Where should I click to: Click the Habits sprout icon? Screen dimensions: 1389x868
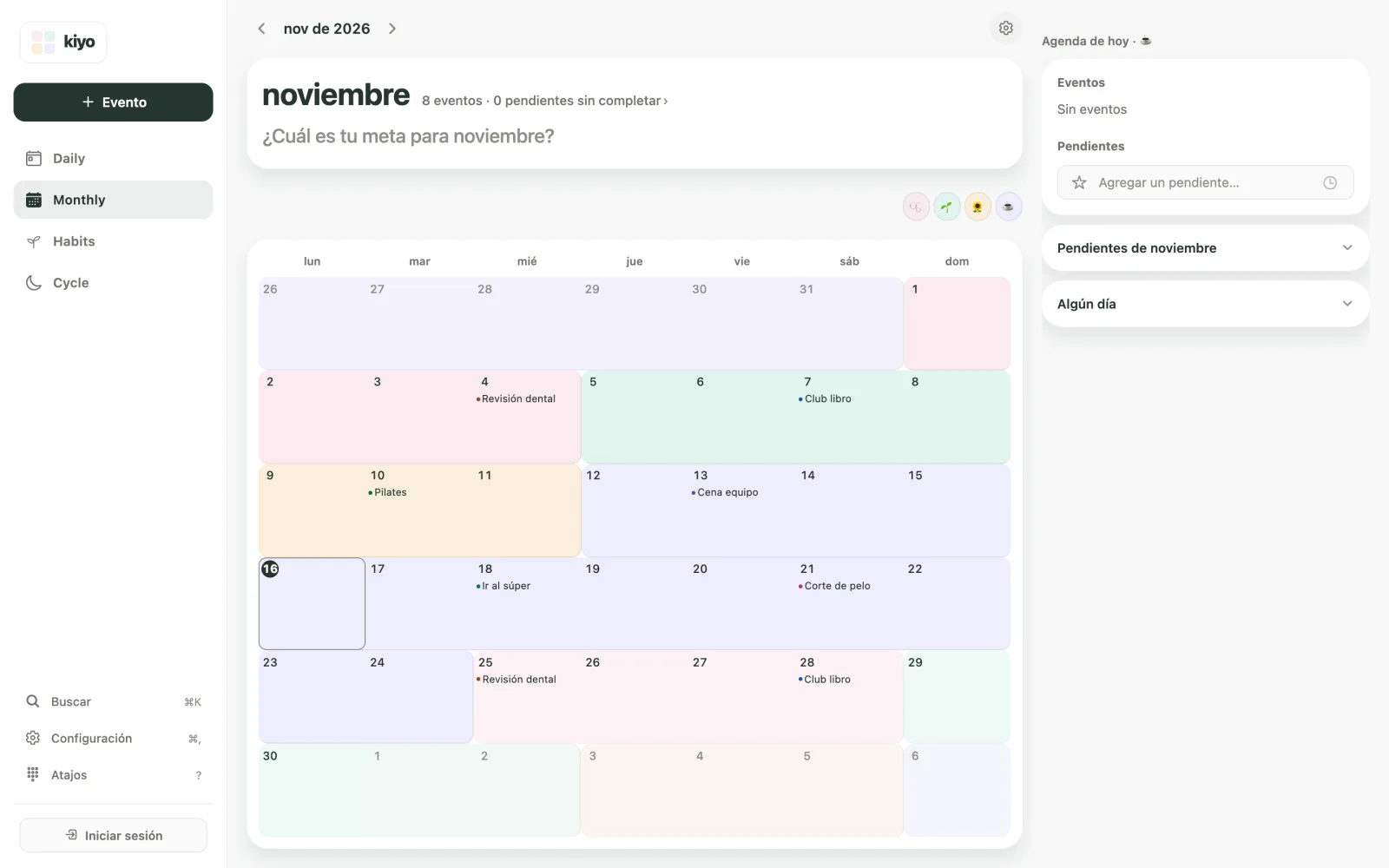pyautogui.click(x=34, y=241)
